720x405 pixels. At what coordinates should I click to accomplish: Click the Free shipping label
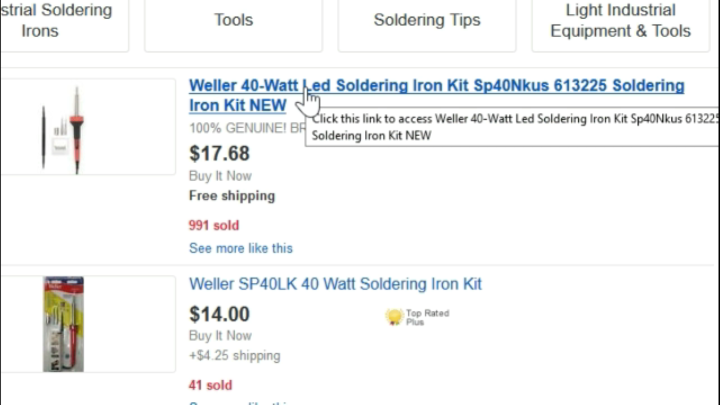[x=231, y=195]
